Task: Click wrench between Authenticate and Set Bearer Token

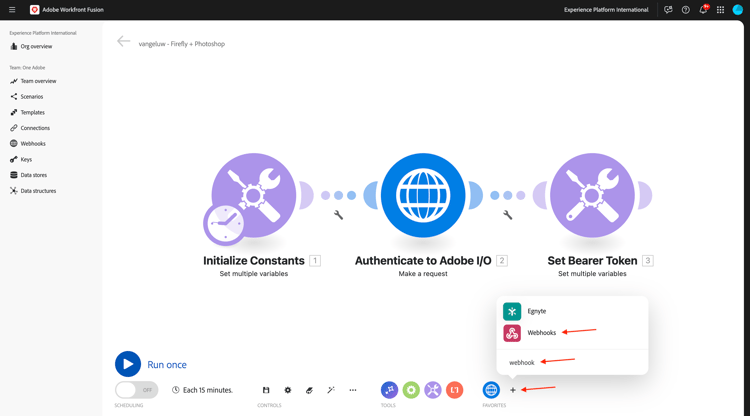Action: [x=507, y=215]
